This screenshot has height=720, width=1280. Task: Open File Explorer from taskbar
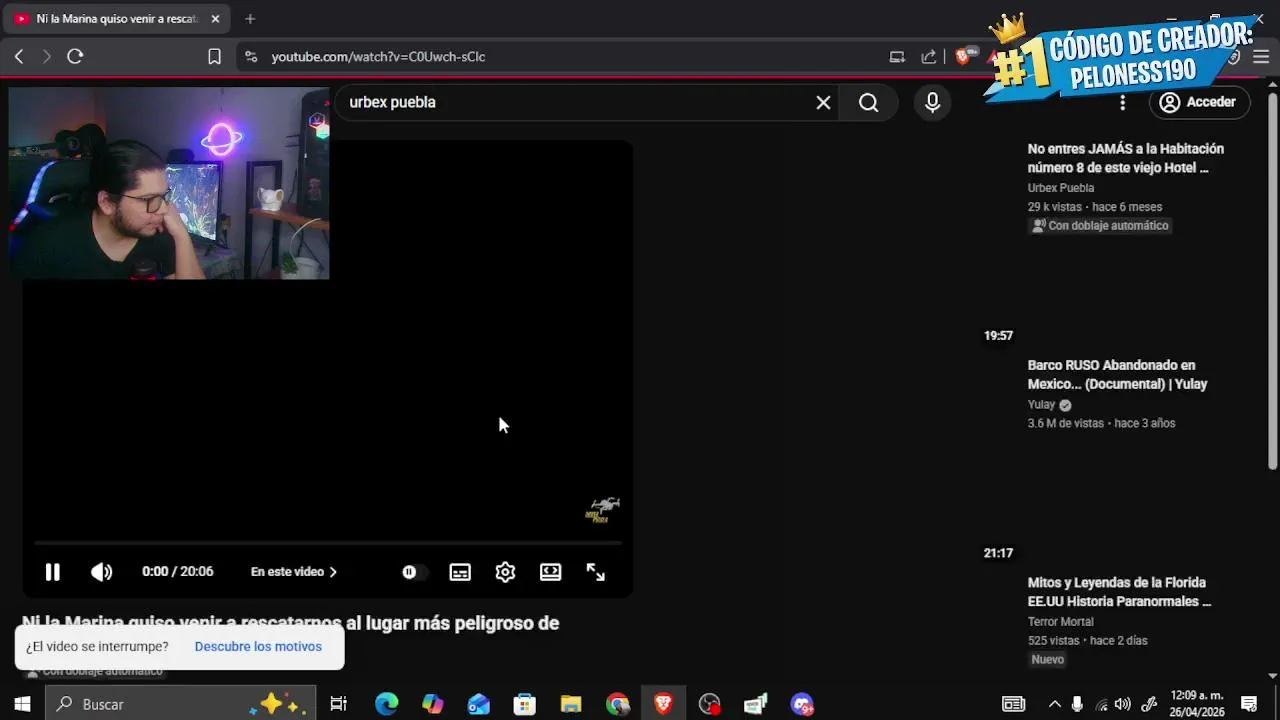click(570, 704)
